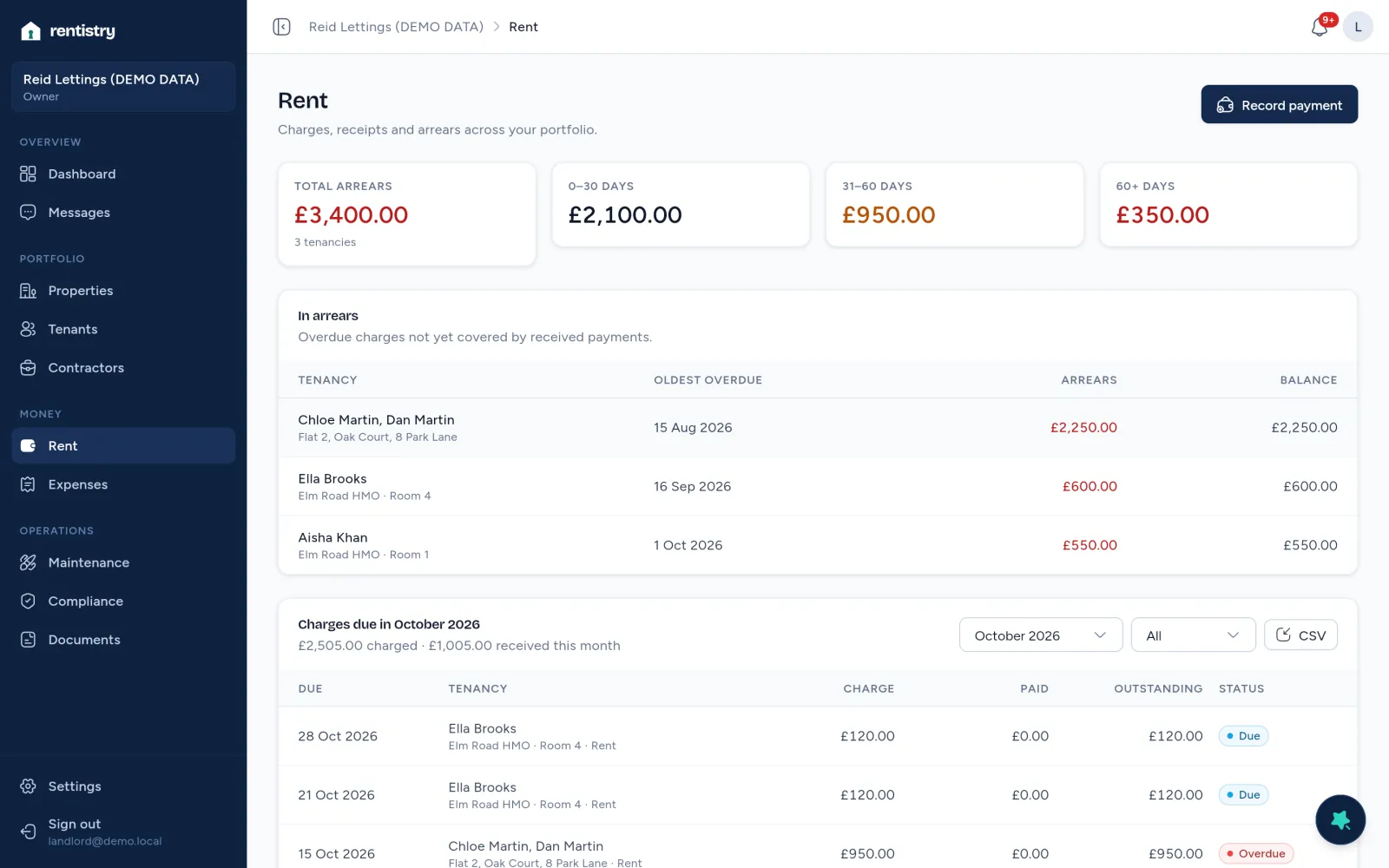Click the Sign out arrow icon
The width and height of the screenshot is (1389, 868).
tap(28, 832)
